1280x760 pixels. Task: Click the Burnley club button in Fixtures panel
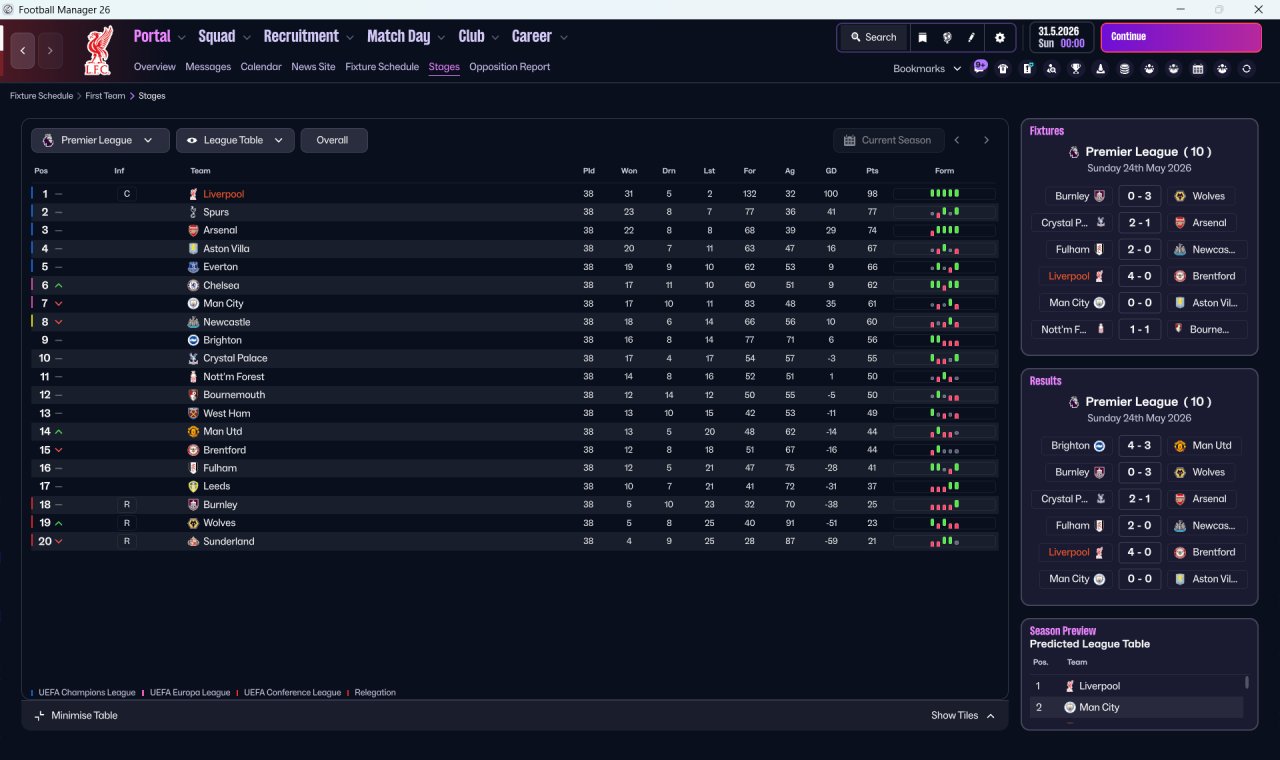point(1077,196)
